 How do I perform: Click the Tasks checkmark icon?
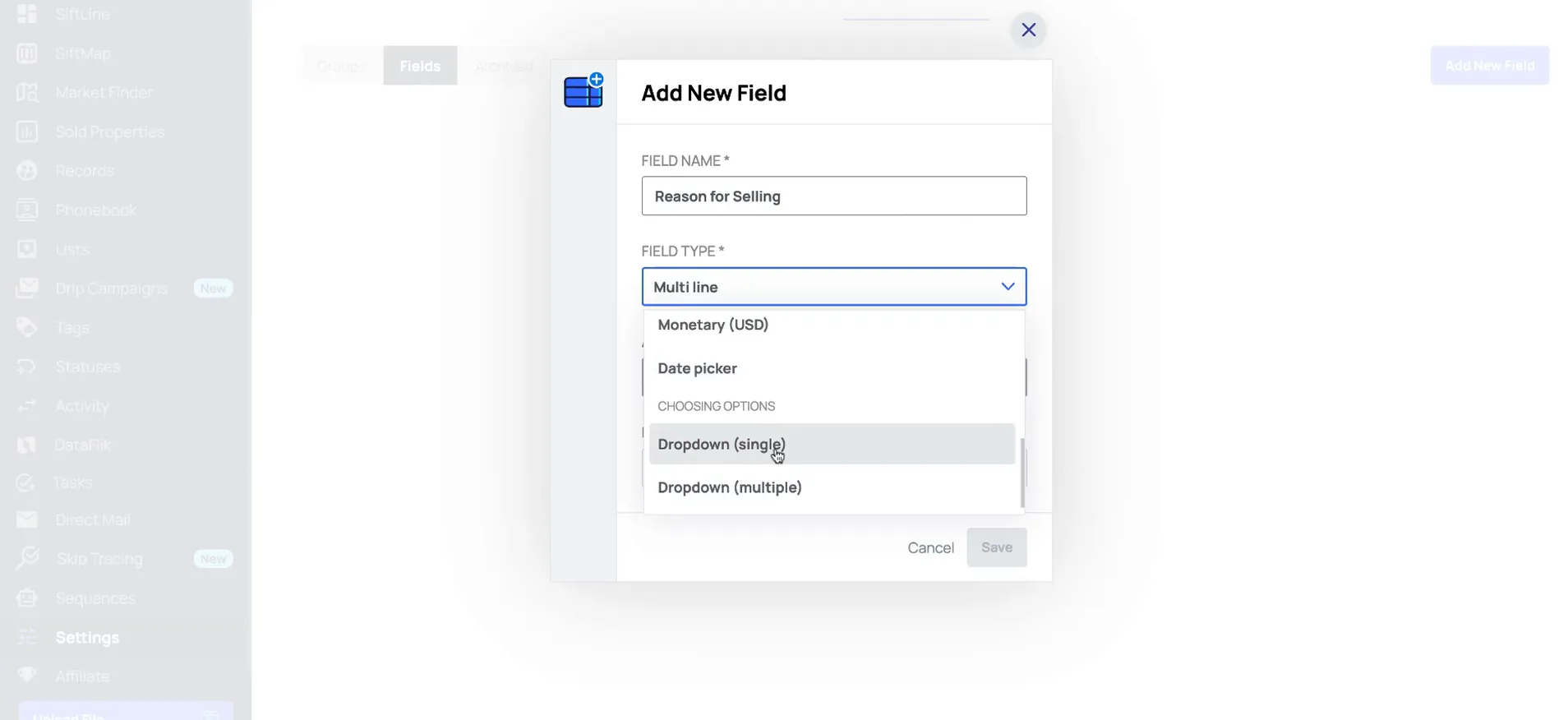click(26, 482)
